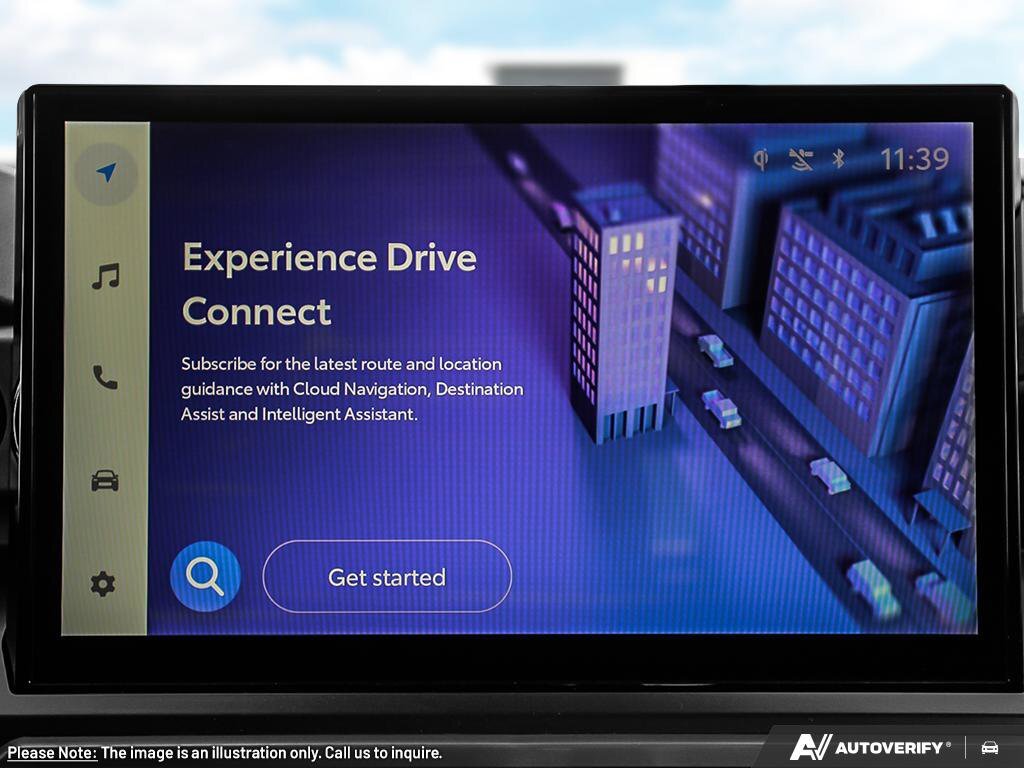Screen dimensions: 1024x768
Task: Tap the Wi-Fi disconnected status icon
Action: pyautogui.click(x=800, y=159)
